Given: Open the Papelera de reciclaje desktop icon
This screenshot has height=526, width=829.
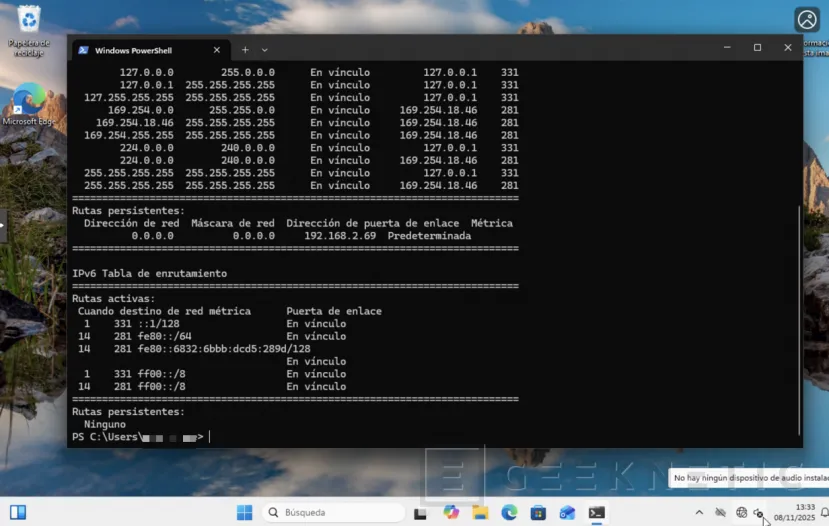Looking at the screenshot, I should pos(29,20).
